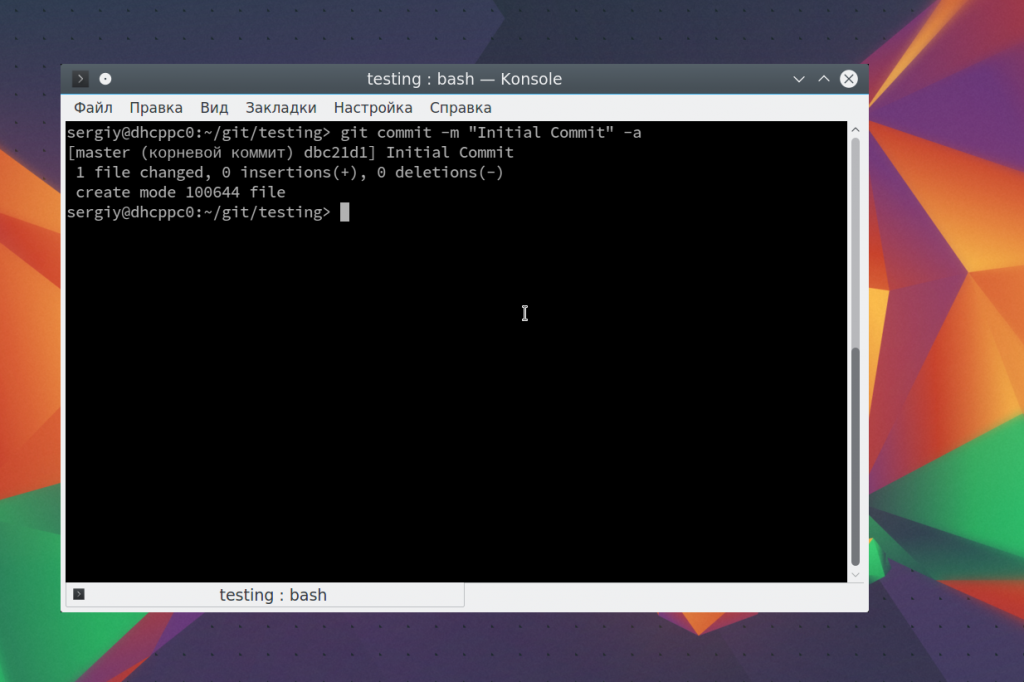Viewport: 1024px width, 682px height.
Task: Close the Konsole window
Action: (x=848, y=79)
